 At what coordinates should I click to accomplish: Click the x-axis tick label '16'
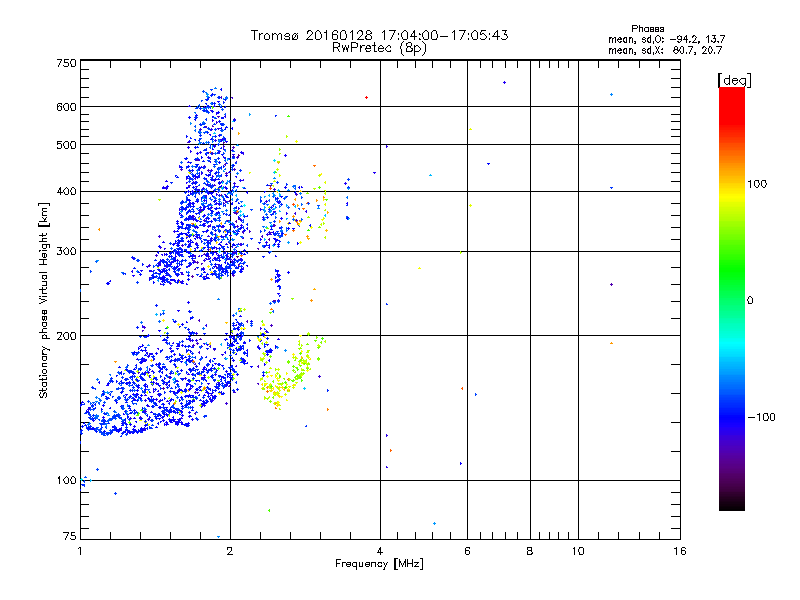[x=680, y=551]
